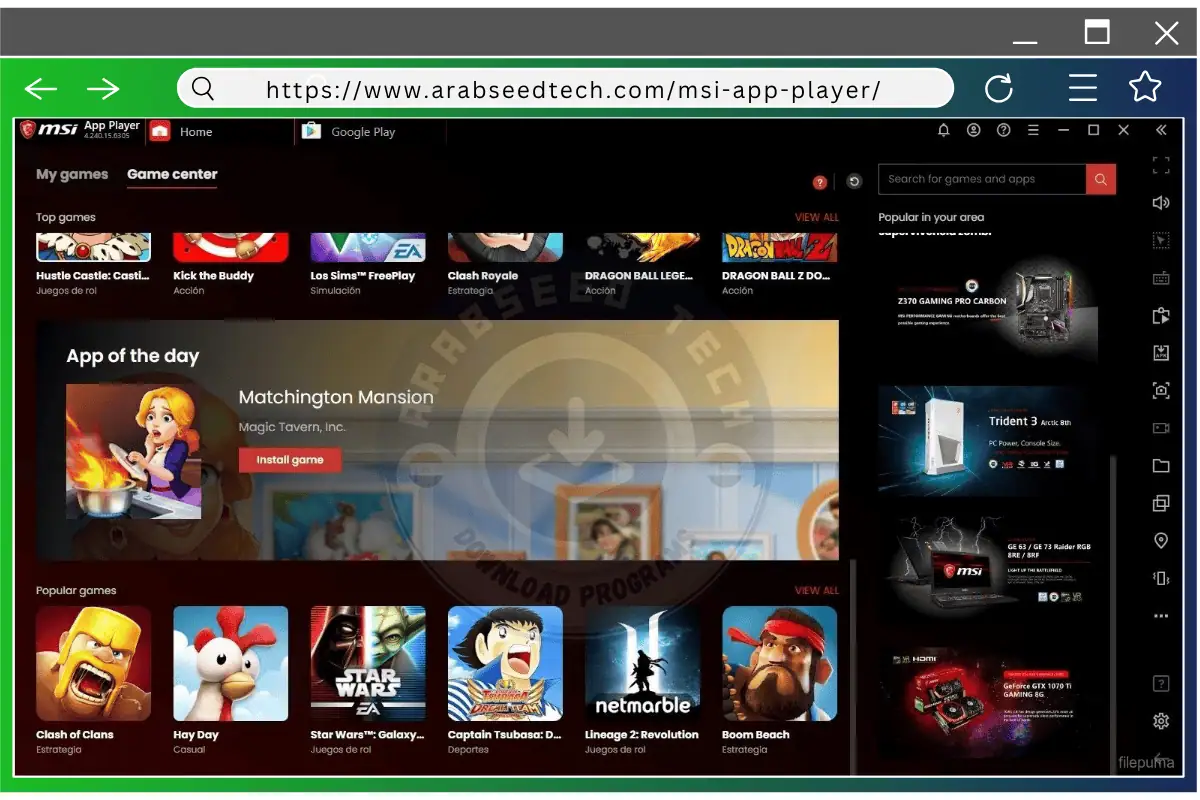Viewport: 1200px width, 800px height.
Task: Open VIEW ALL for Popular games
Action: [817, 590]
